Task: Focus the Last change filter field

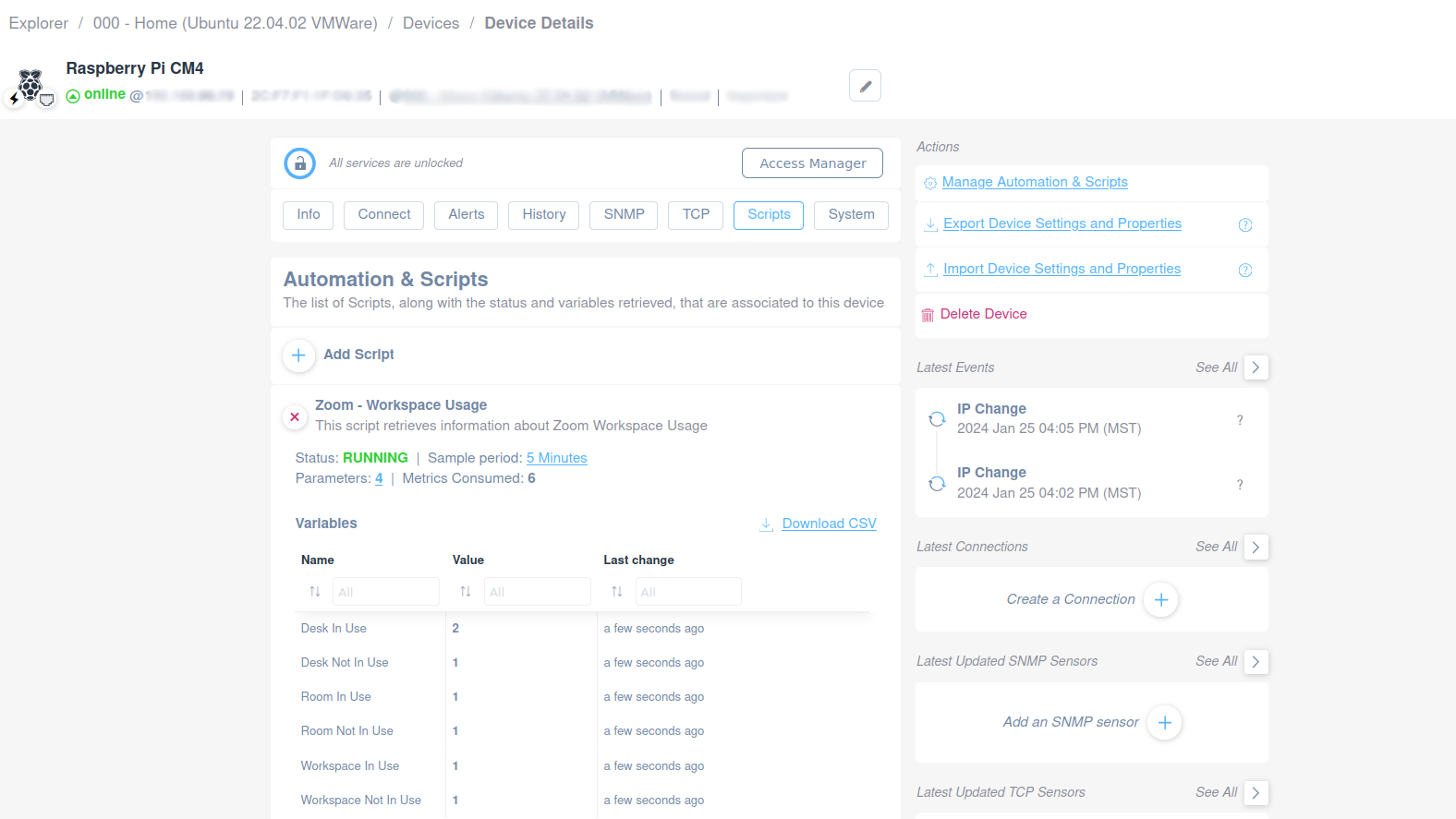Action: click(x=688, y=592)
